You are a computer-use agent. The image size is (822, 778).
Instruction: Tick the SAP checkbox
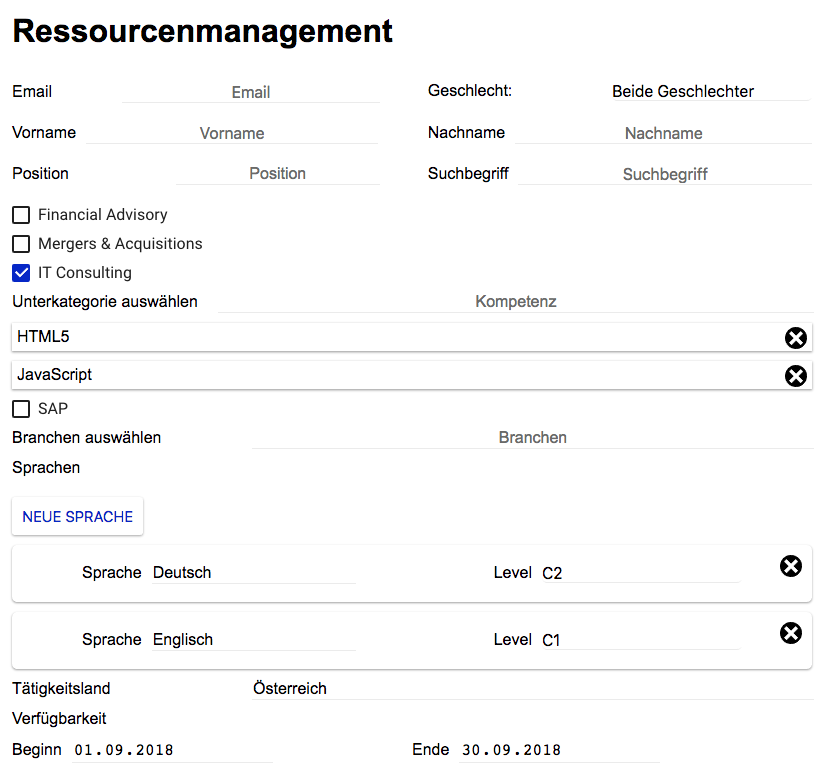[21, 409]
